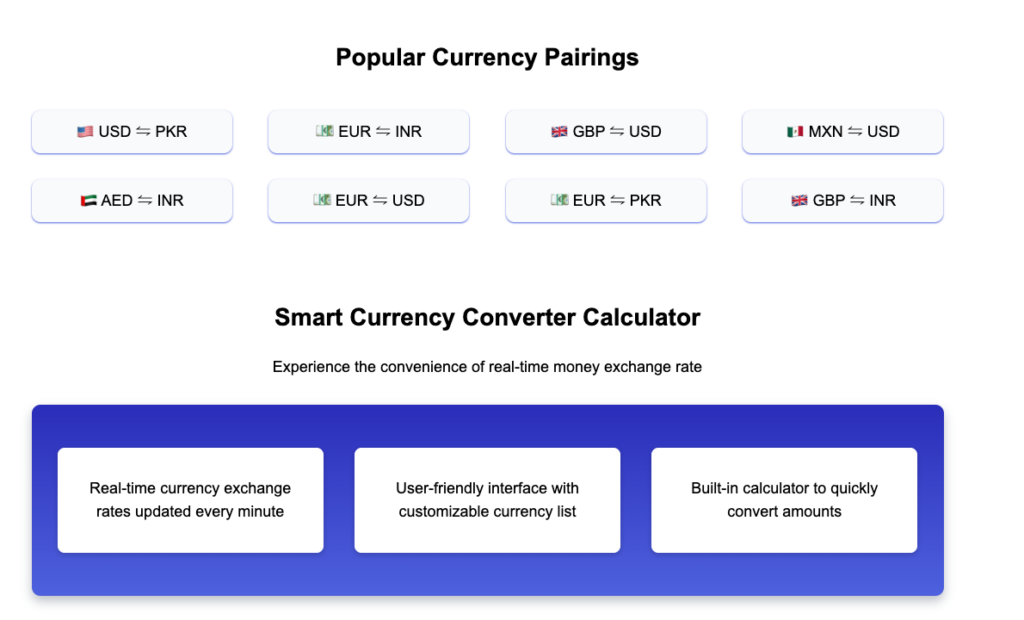
Task: Click the flag icon in EUR ⇋ INR
Action: (x=323, y=132)
